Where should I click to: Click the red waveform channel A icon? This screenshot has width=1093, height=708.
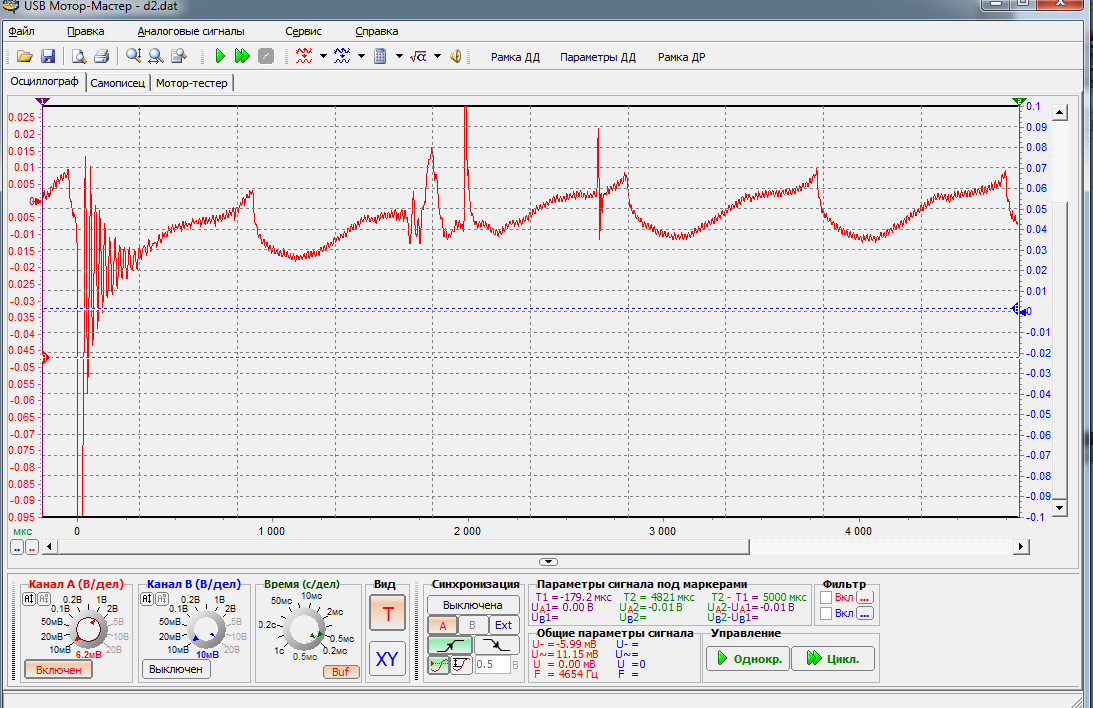(x=304, y=56)
